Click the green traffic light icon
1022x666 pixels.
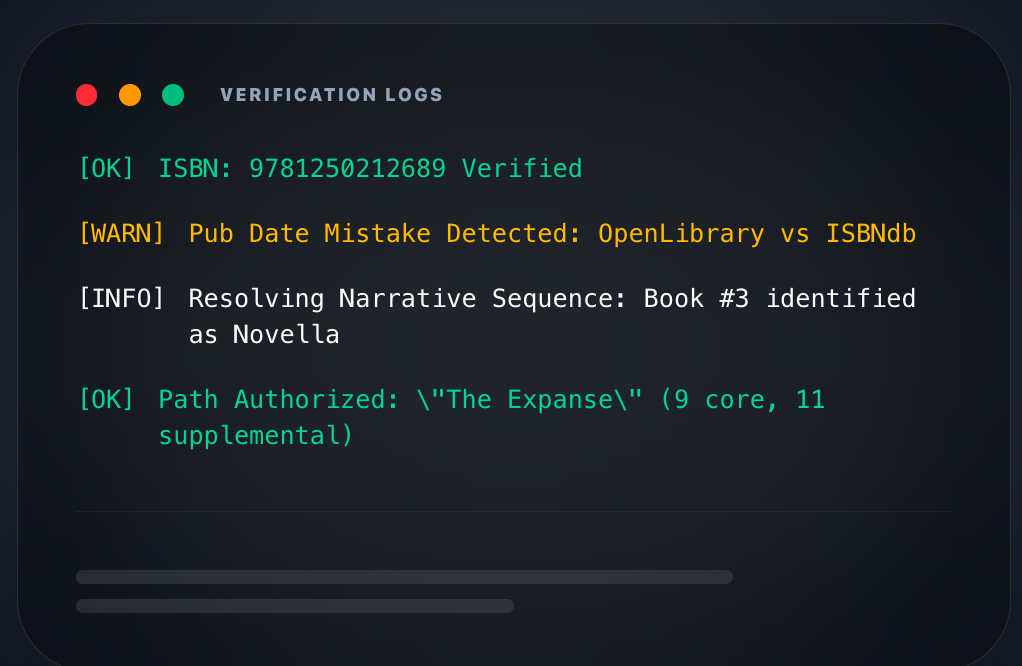point(172,95)
